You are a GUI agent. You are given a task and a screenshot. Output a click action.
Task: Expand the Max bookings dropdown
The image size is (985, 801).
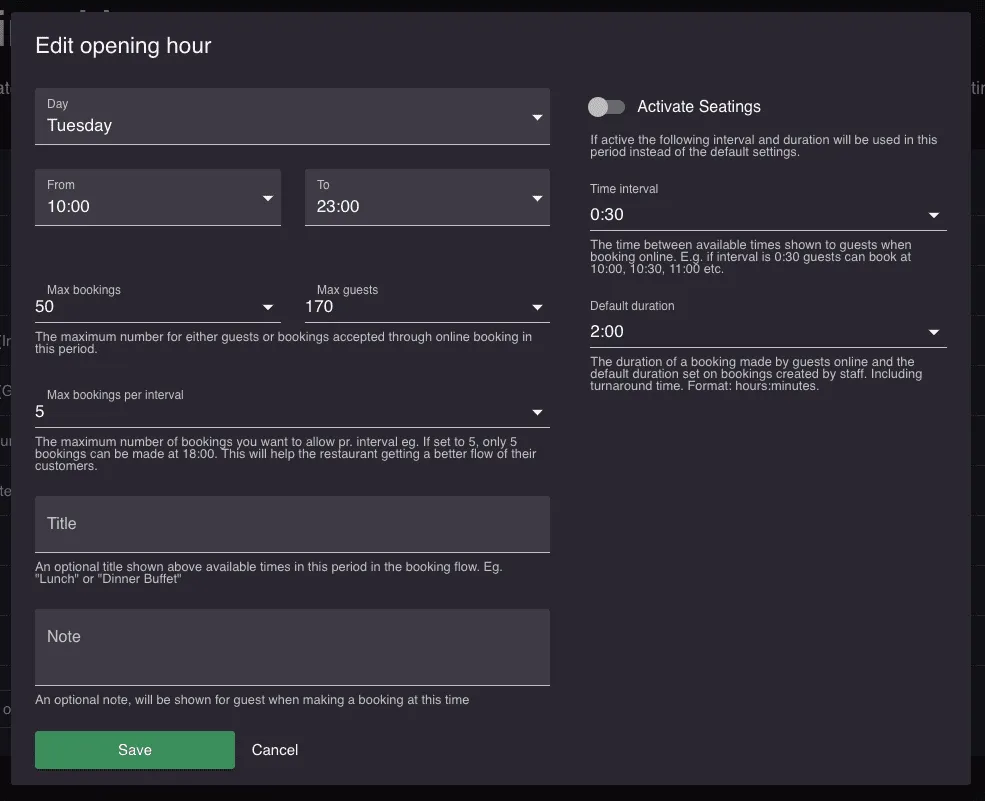[158, 307]
